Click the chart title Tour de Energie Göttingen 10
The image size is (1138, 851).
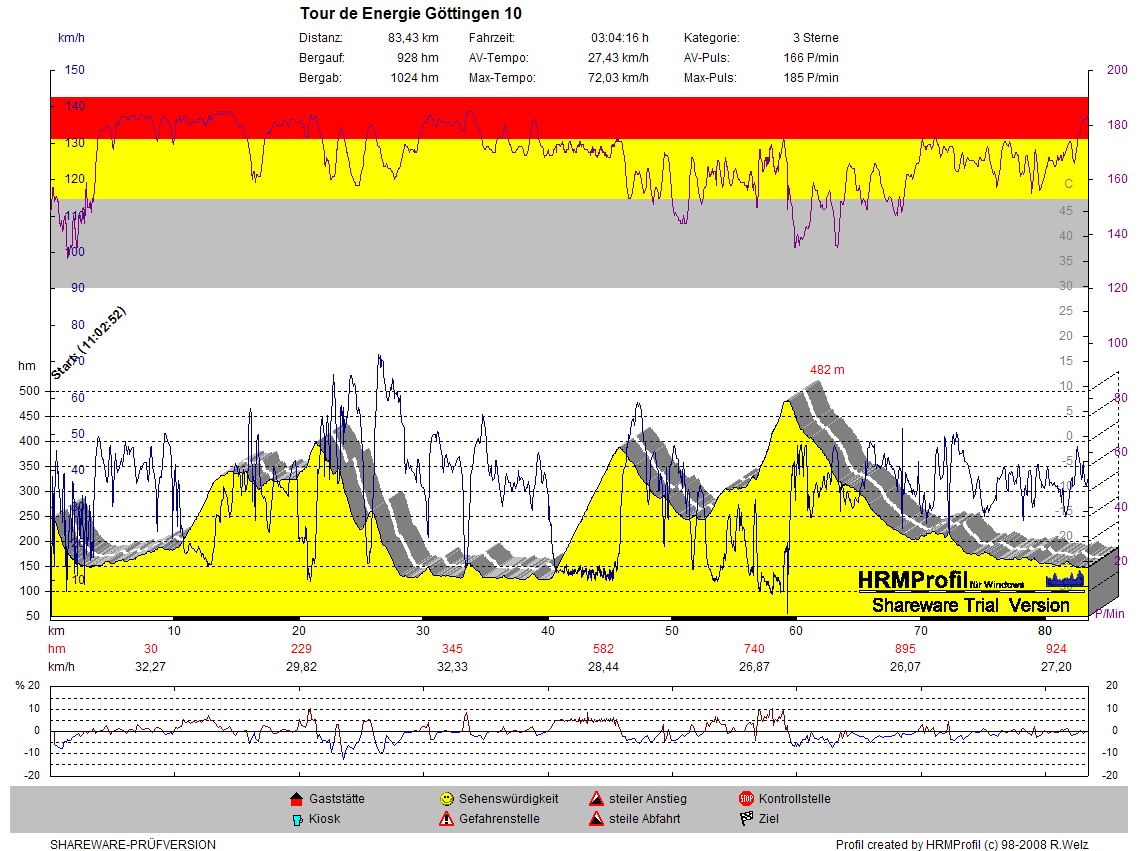[410, 14]
